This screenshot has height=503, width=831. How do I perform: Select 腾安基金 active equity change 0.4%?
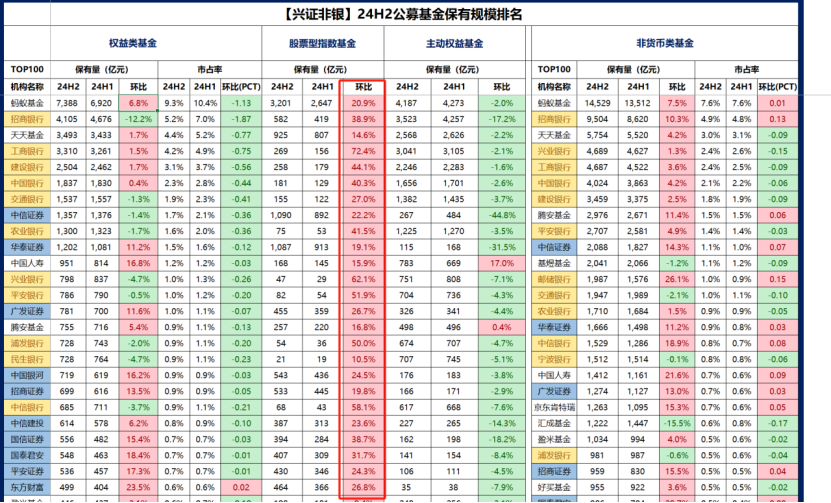pyautogui.click(x=502, y=327)
